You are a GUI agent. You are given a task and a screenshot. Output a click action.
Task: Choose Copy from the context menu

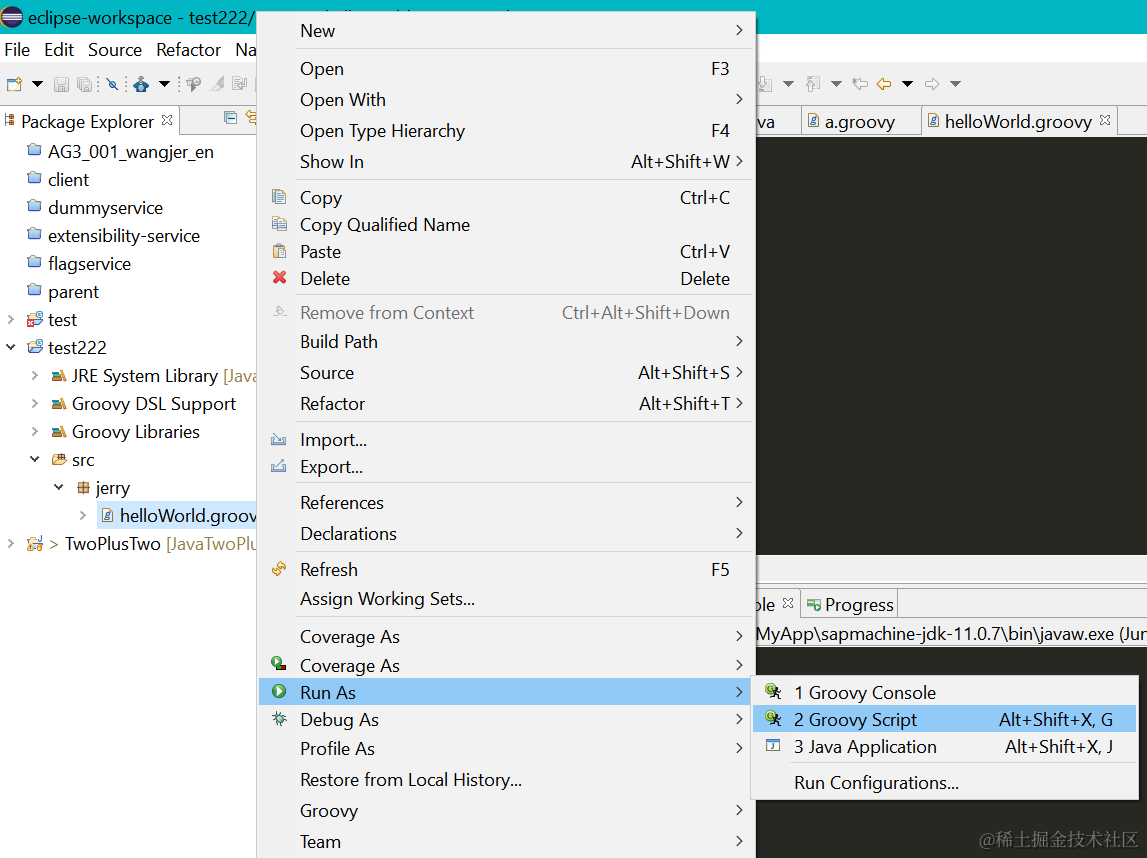(x=506, y=197)
